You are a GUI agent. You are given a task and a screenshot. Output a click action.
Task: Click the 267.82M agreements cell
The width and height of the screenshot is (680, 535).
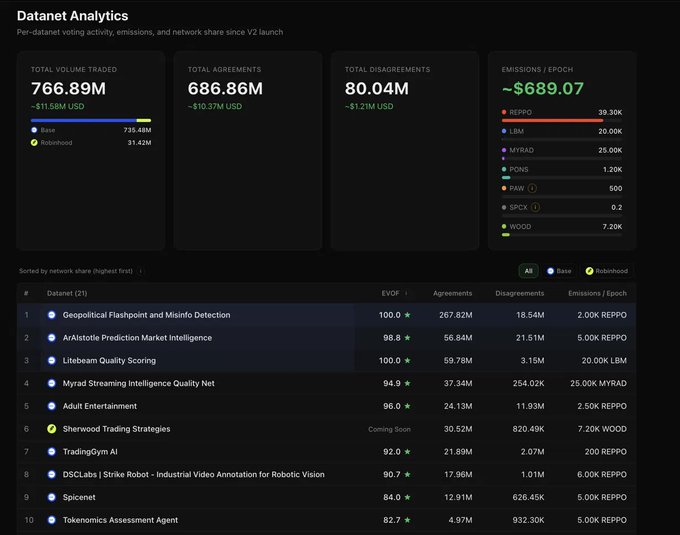click(x=456, y=315)
